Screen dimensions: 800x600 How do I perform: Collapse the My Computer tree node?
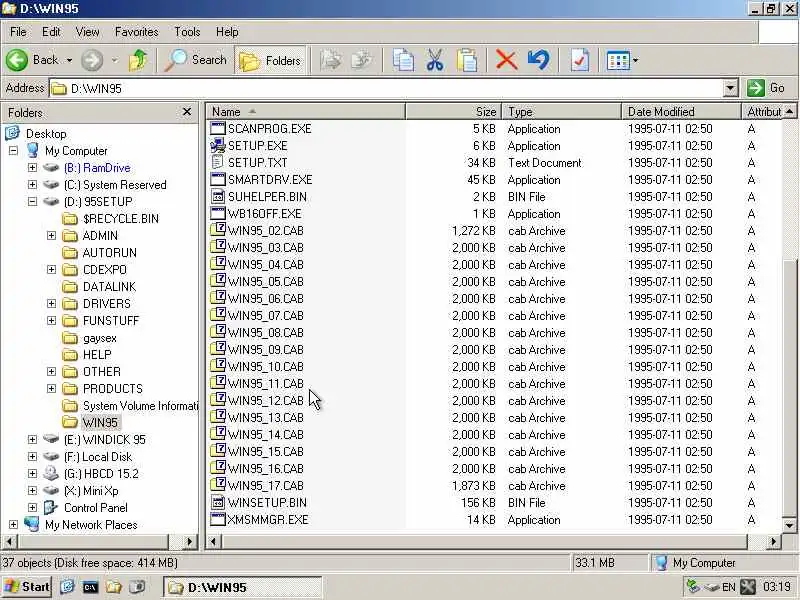coord(13,151)
